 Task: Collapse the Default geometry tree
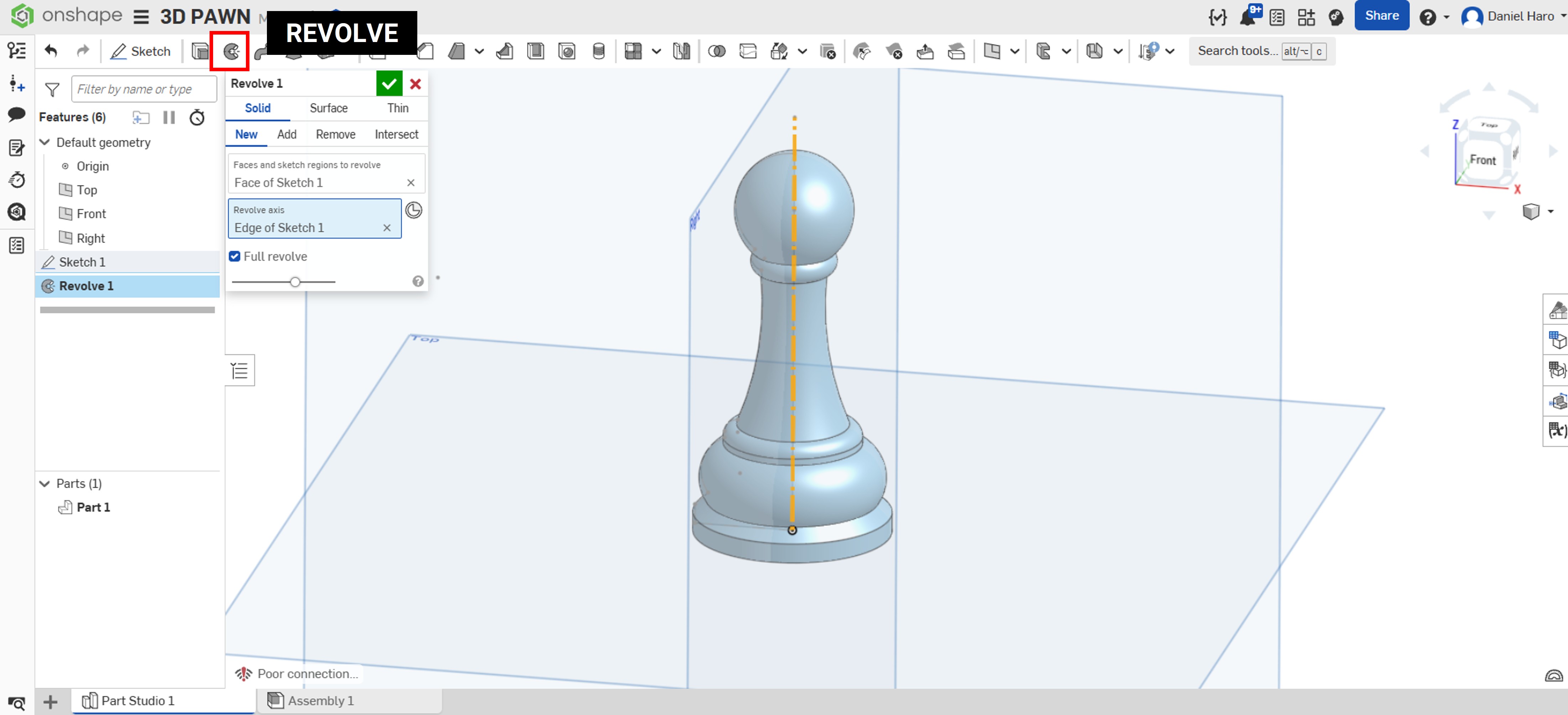45,143
